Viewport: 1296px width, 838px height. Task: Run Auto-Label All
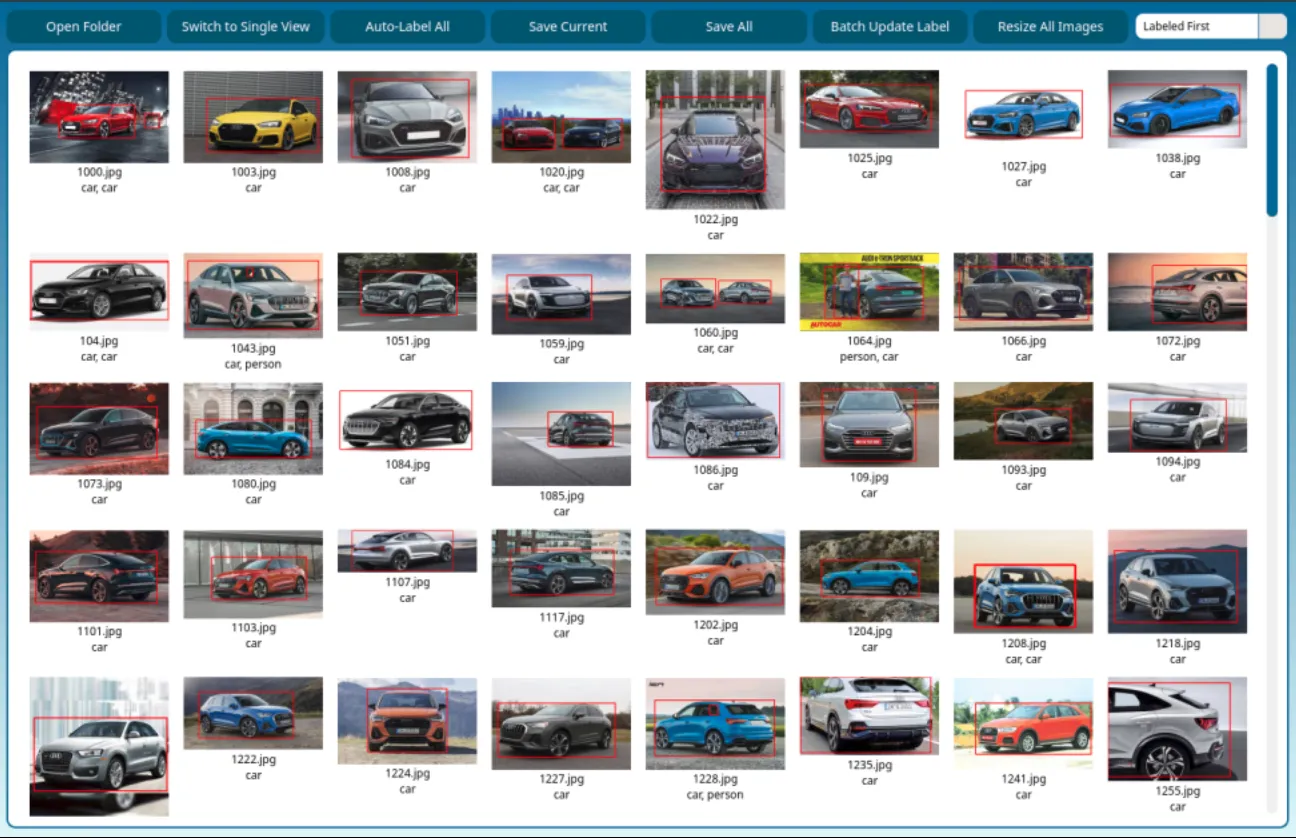pos(407,27)
